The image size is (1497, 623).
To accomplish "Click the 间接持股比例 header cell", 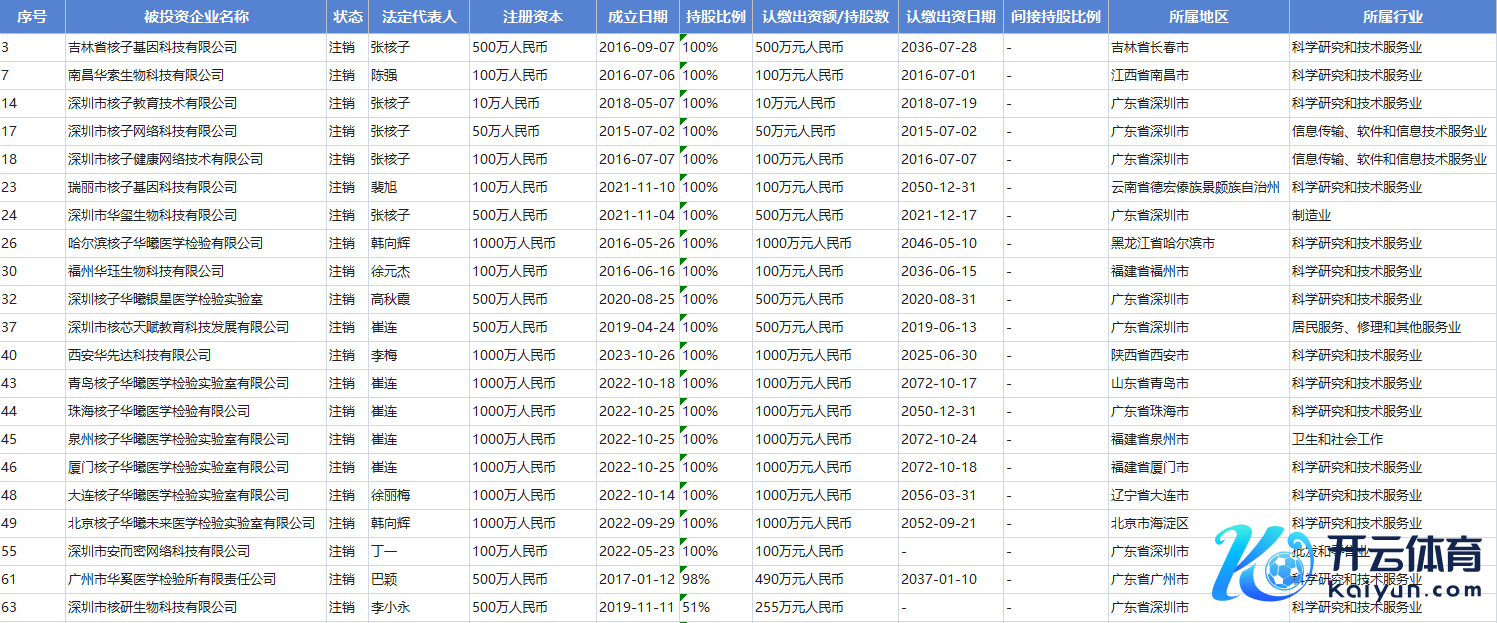I will (x=1055, y=17).
